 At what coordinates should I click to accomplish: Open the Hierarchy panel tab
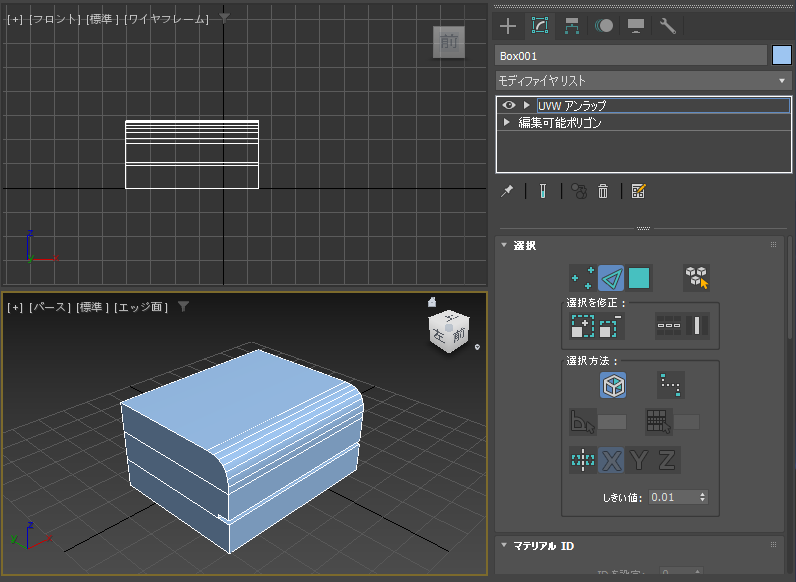572,26
